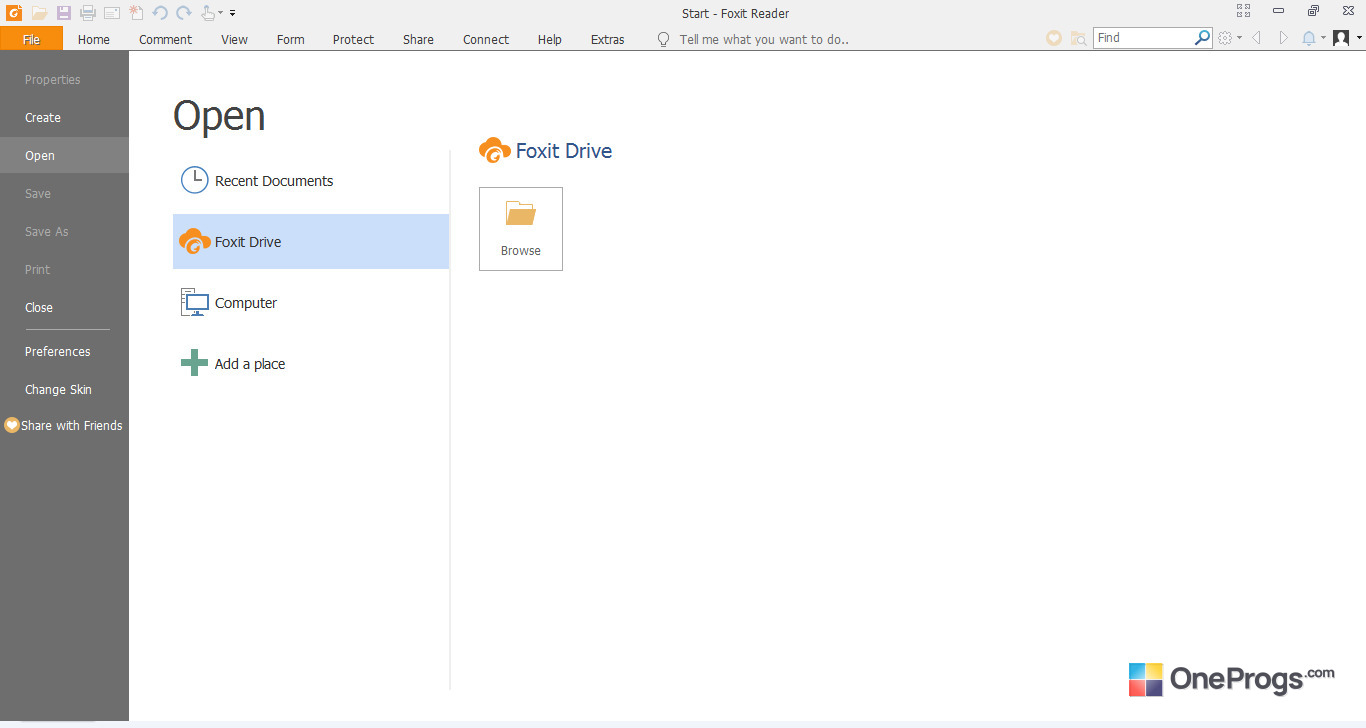Viewport: 1366px width, 728px height.
Task: Select Open in the File sidebar
Action: 64,156
